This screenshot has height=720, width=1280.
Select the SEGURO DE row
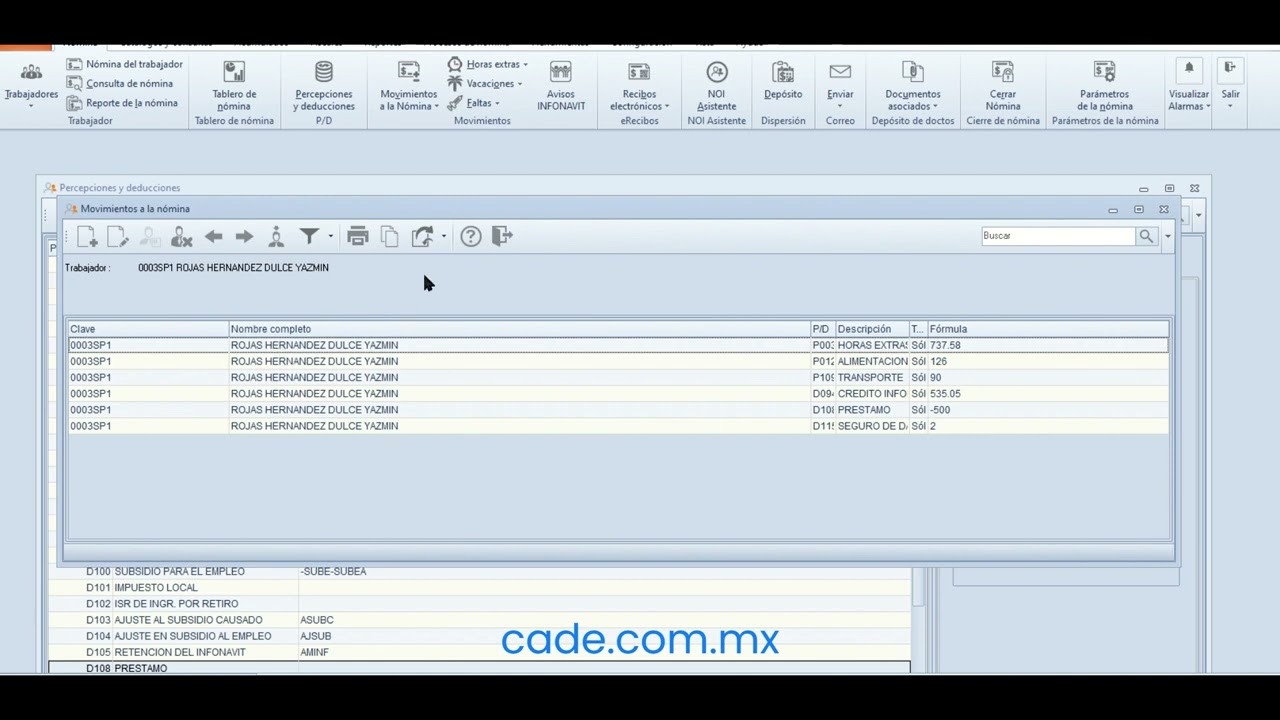point(618,426)
